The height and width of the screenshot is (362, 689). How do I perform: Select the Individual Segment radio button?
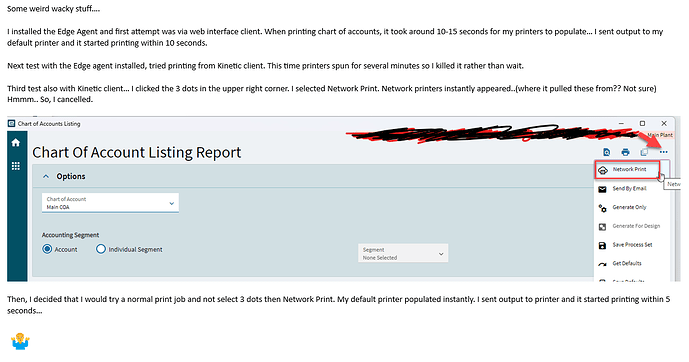101,249
